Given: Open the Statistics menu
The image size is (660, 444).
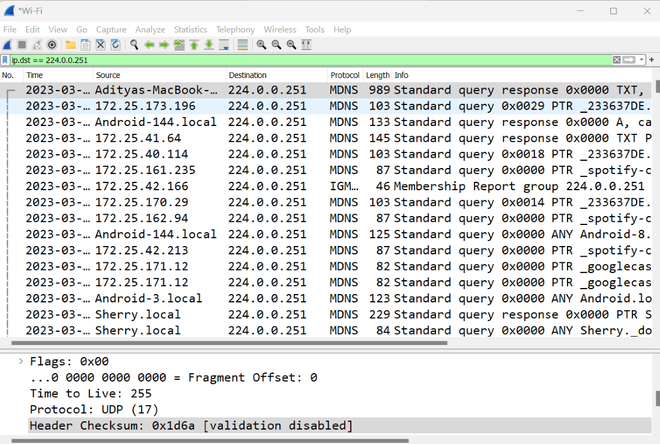Looking at the screenshot, I should click(x=191, y=29).
